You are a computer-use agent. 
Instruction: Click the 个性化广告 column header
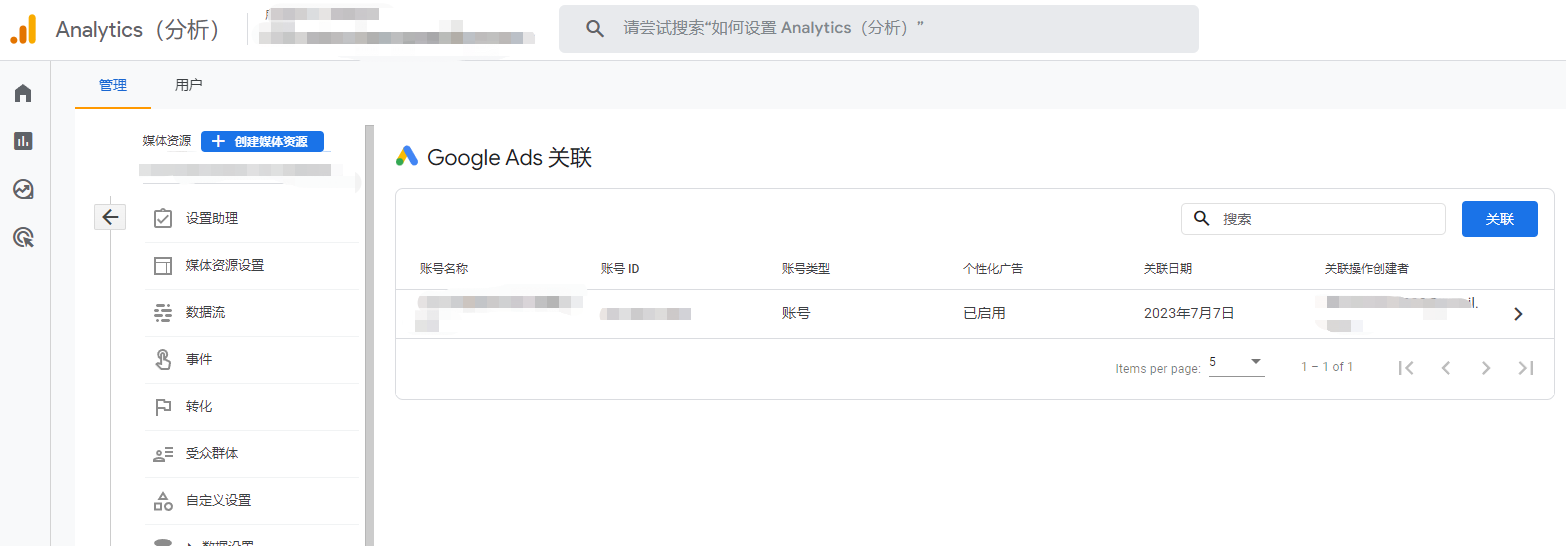click(993, 269)
